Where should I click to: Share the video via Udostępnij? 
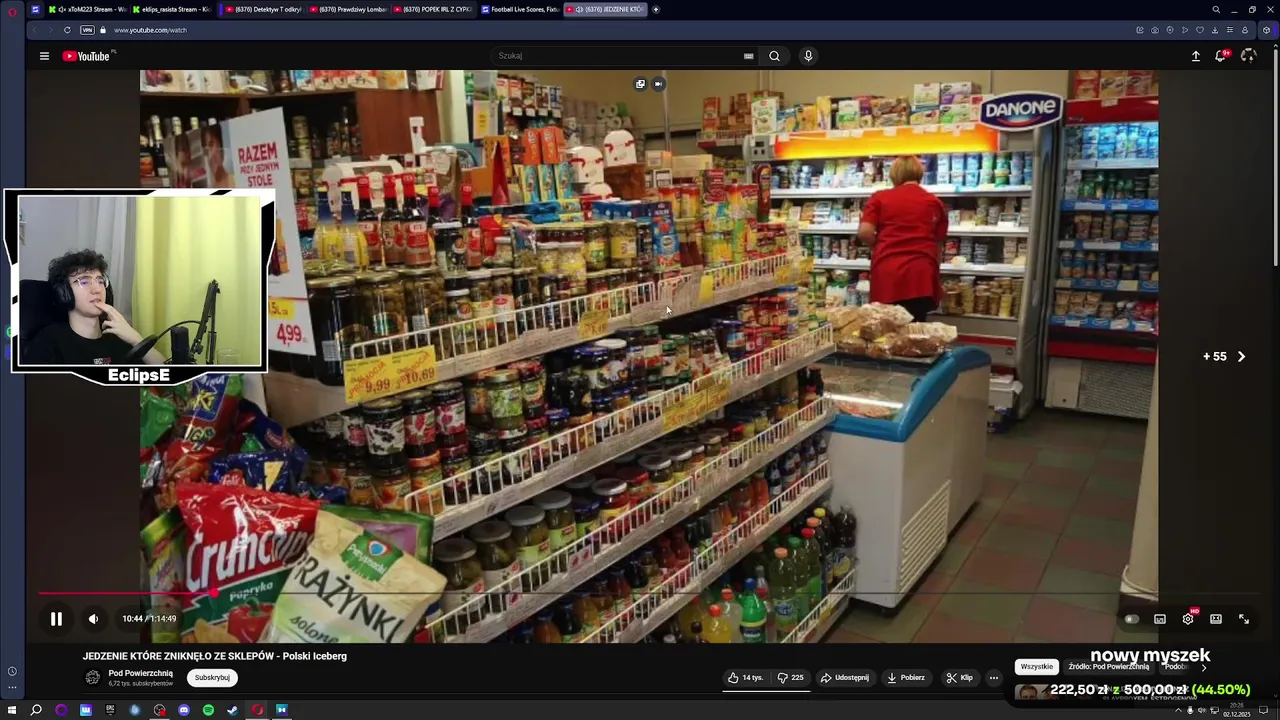point(845,677)
